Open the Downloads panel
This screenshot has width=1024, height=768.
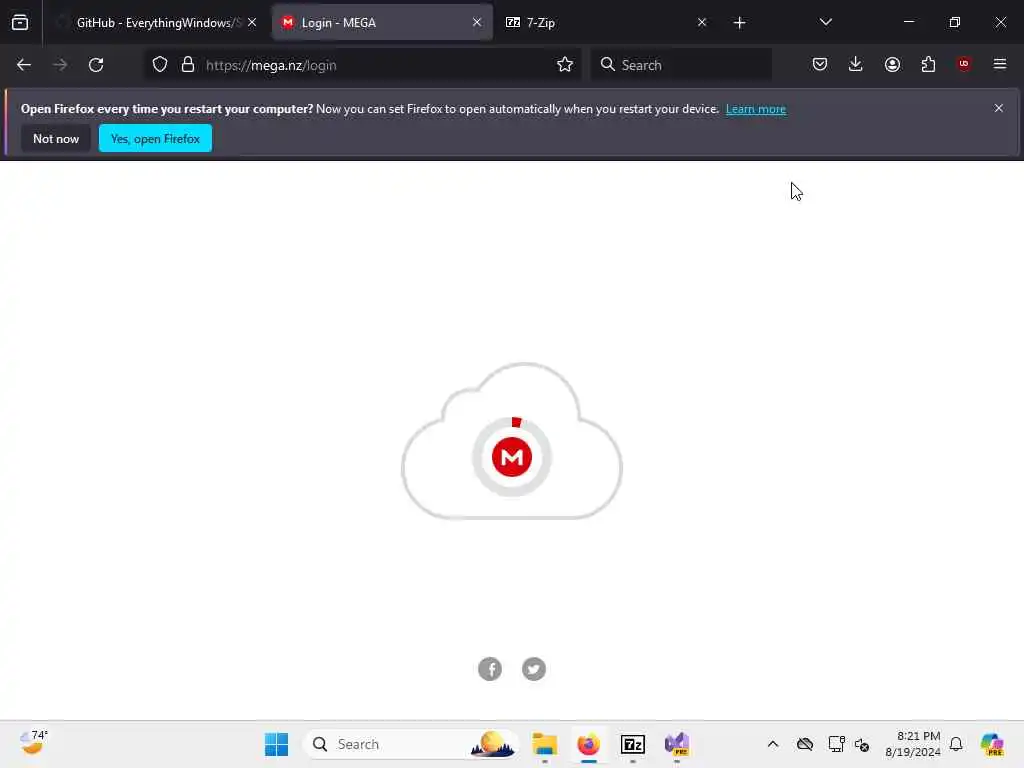856,64
